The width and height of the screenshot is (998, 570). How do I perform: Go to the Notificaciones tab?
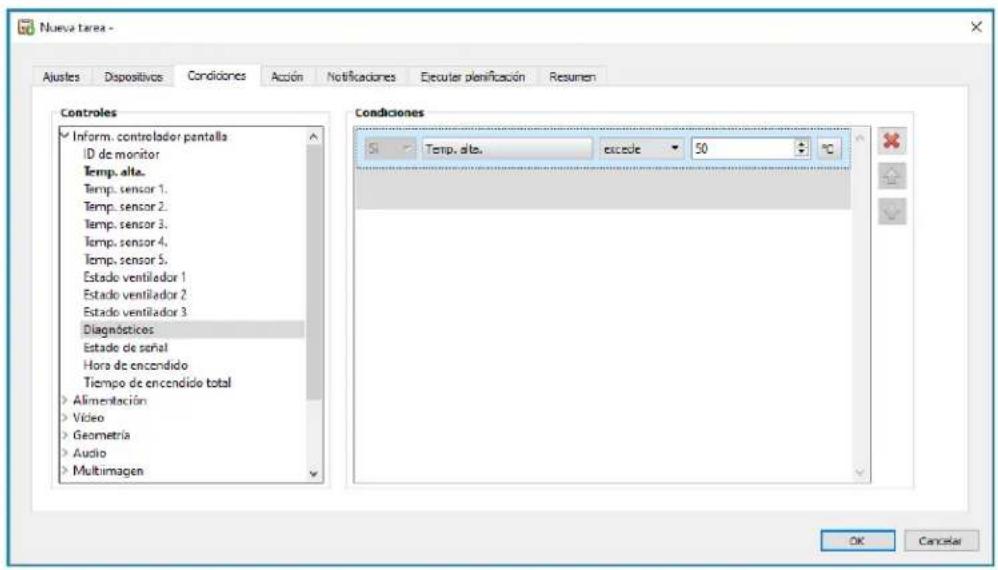tap(361, 77)
